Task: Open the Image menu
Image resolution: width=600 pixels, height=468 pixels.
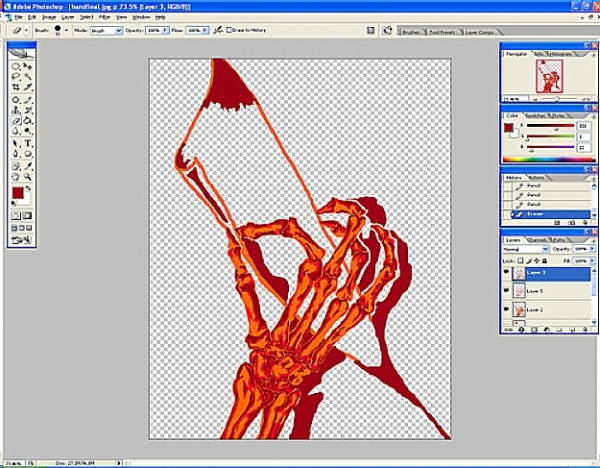Action: pyautogui.click(x=49, y=17)
